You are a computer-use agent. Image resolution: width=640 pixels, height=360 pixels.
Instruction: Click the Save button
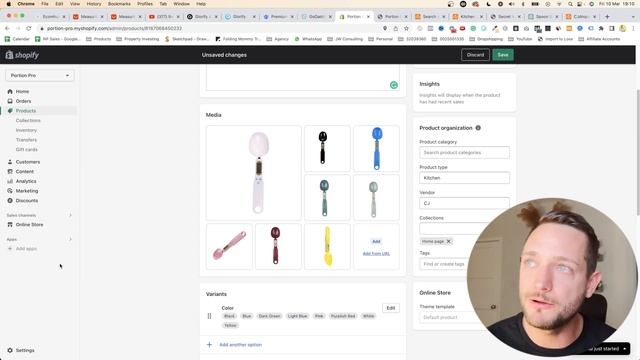coord(503,55)
